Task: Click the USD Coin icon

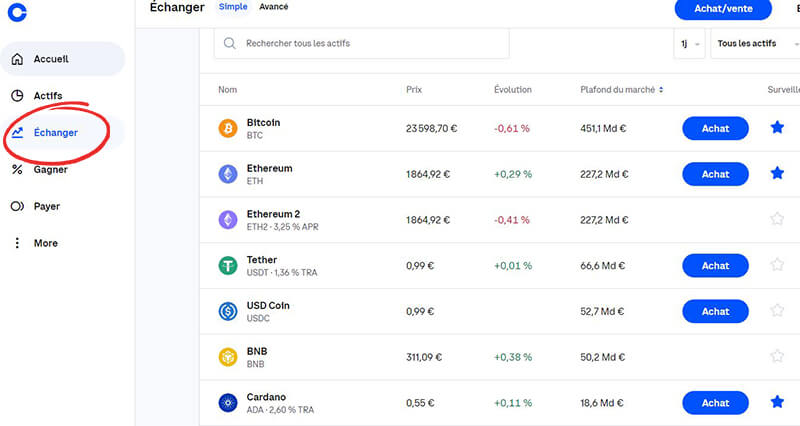Action: click(x=228, y=311)
